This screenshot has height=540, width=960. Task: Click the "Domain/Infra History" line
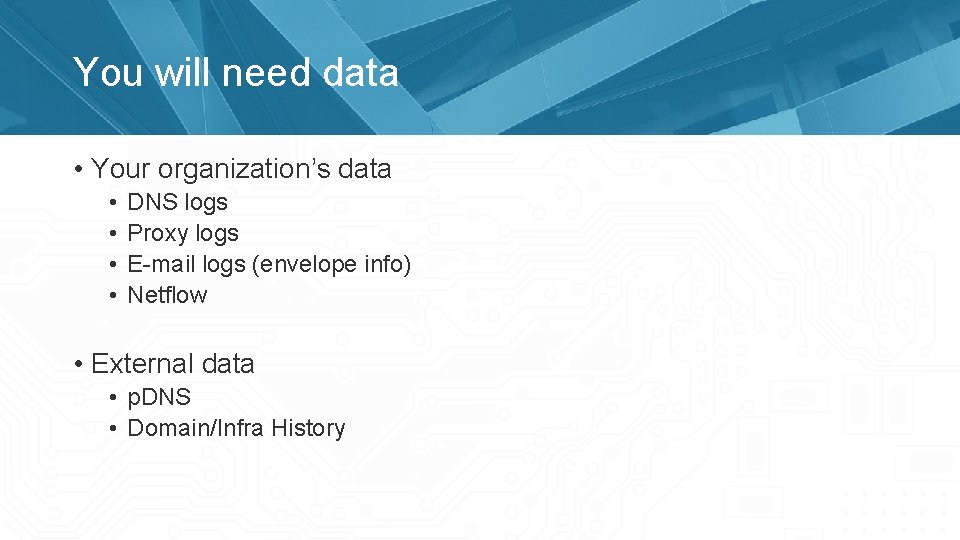tap(237, 428)
